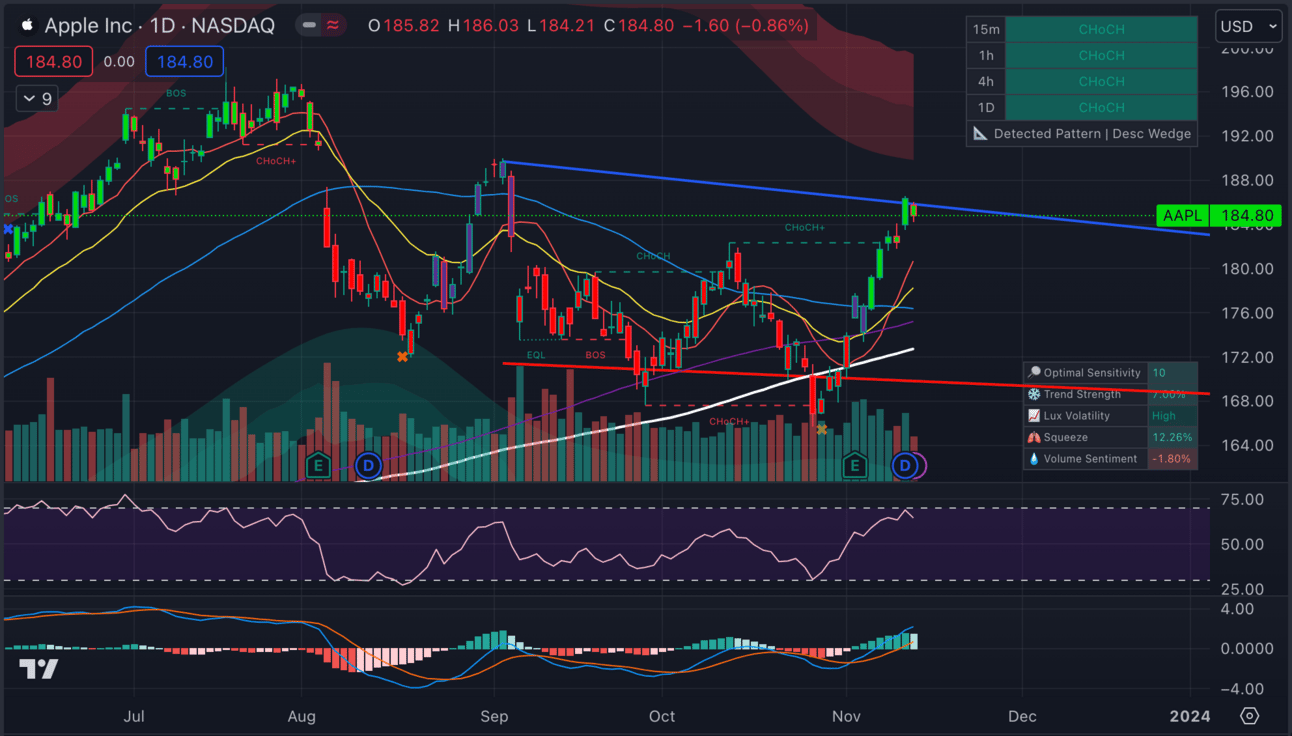Viewport: 1292px width, 736px height.
Task: Click the 2024 label on the time axis
Action: pos(1191,716)
